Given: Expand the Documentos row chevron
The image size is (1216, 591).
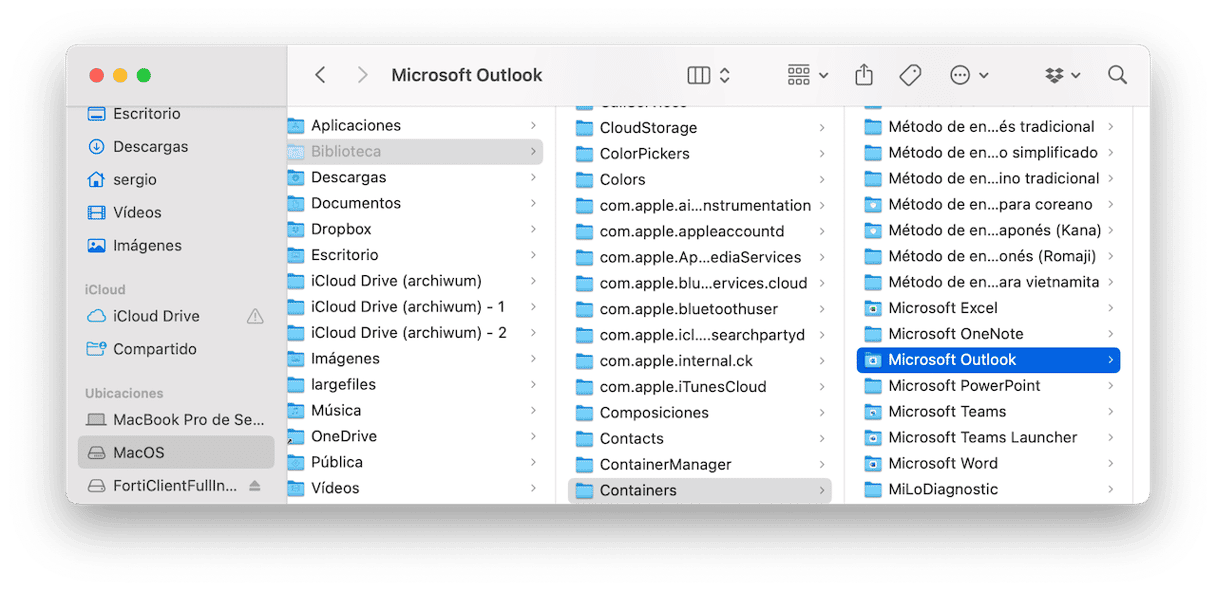Looking at the screenshot, I should point(534,204).
